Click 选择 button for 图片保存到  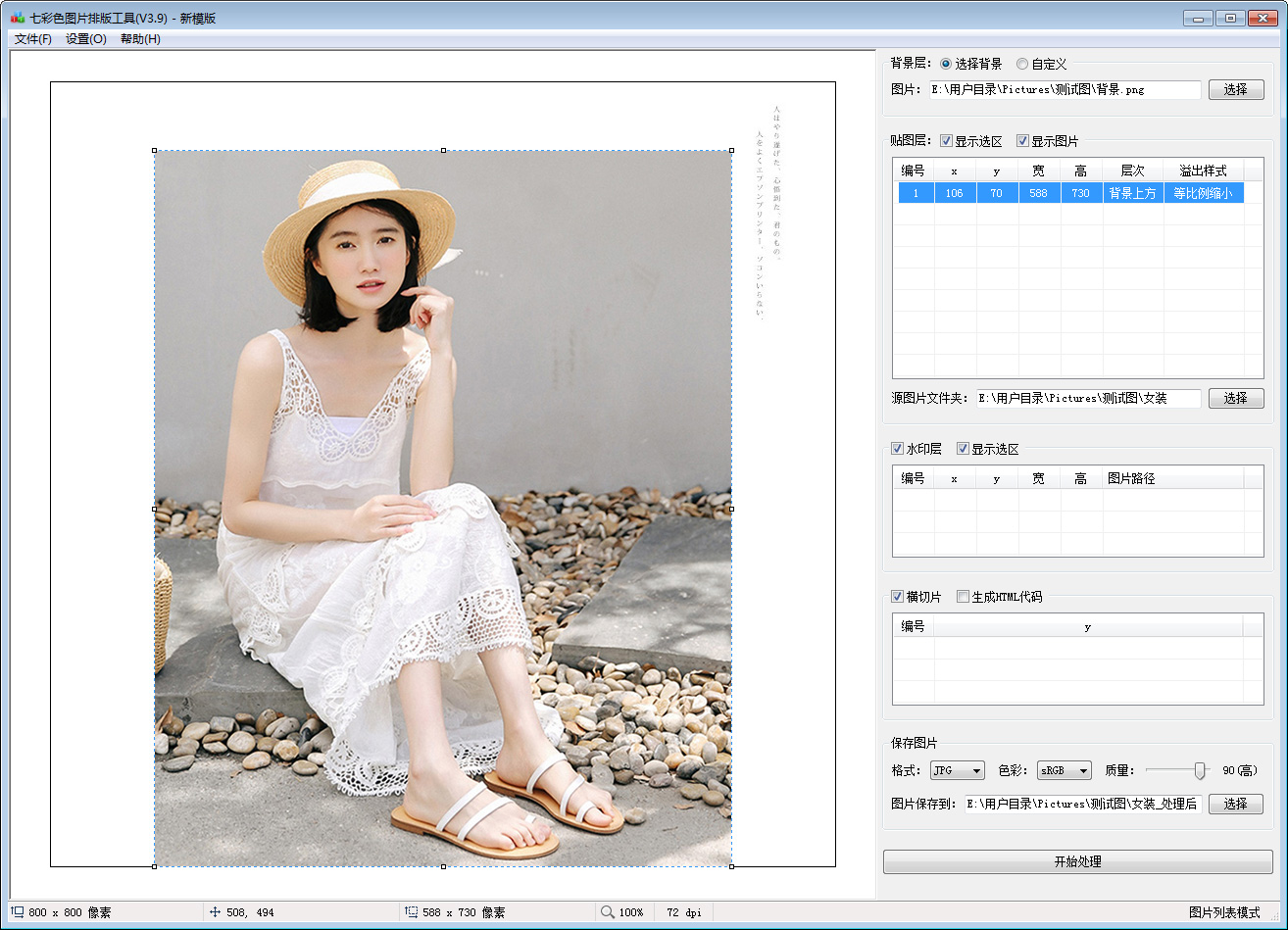1236,804
